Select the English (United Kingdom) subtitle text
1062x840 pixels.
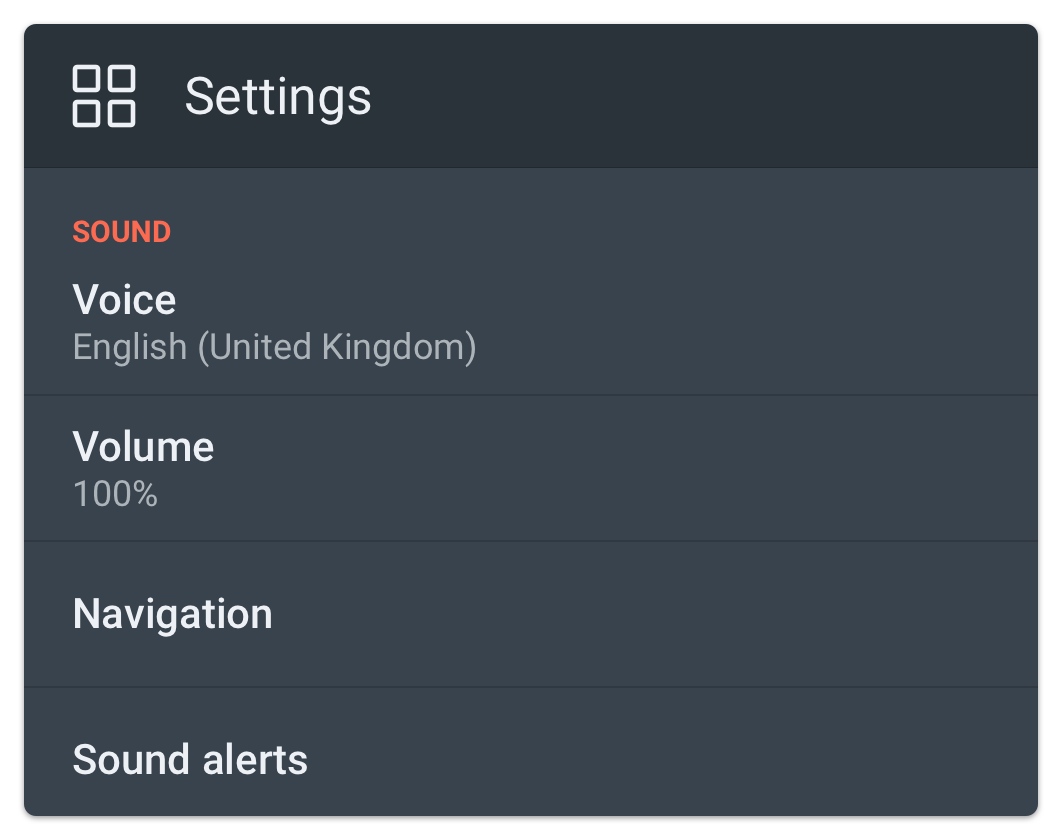tap(274, 348)
